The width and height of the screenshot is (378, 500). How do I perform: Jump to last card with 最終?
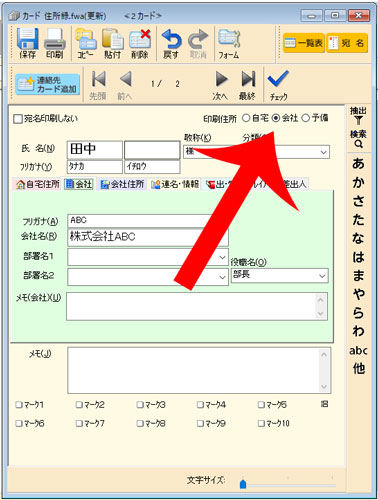click(247, 85)
